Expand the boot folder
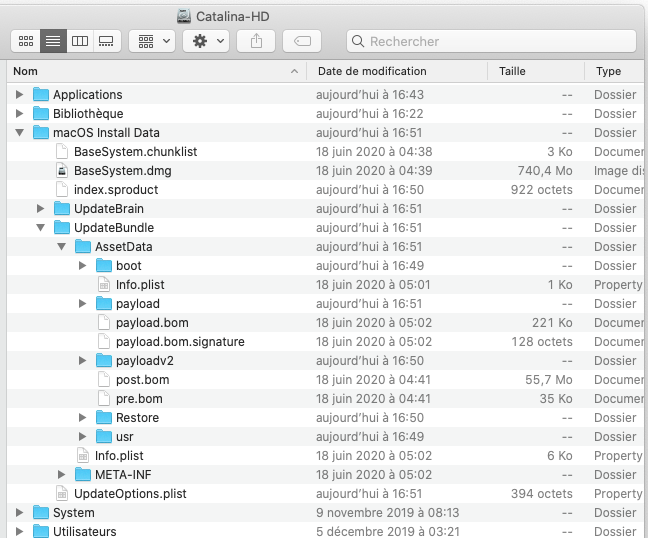Image resolution: width=648 pixels, height=538 pixels. click(82, 266)
